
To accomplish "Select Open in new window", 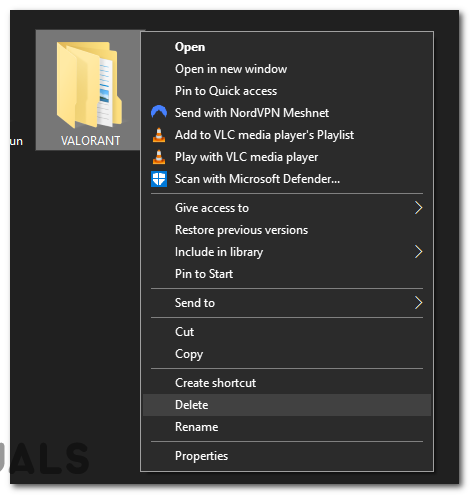I will click(x=287, y=69).
